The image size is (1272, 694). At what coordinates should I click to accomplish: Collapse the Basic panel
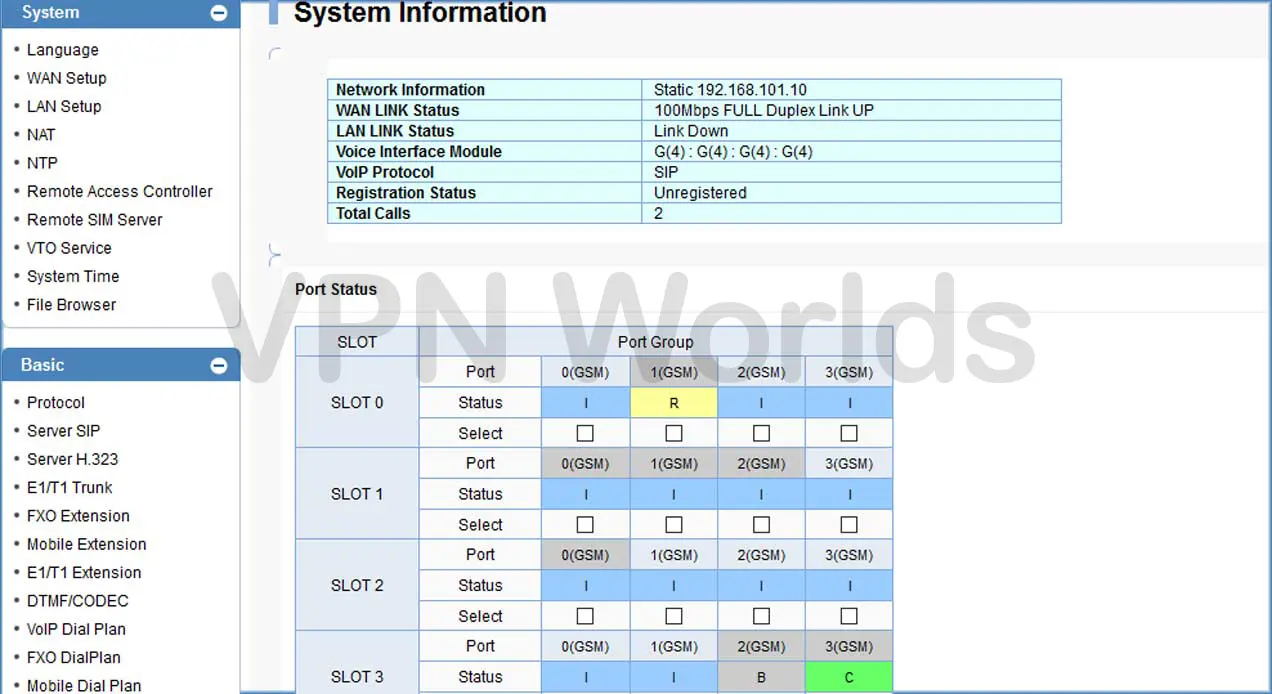click(218, 365)
